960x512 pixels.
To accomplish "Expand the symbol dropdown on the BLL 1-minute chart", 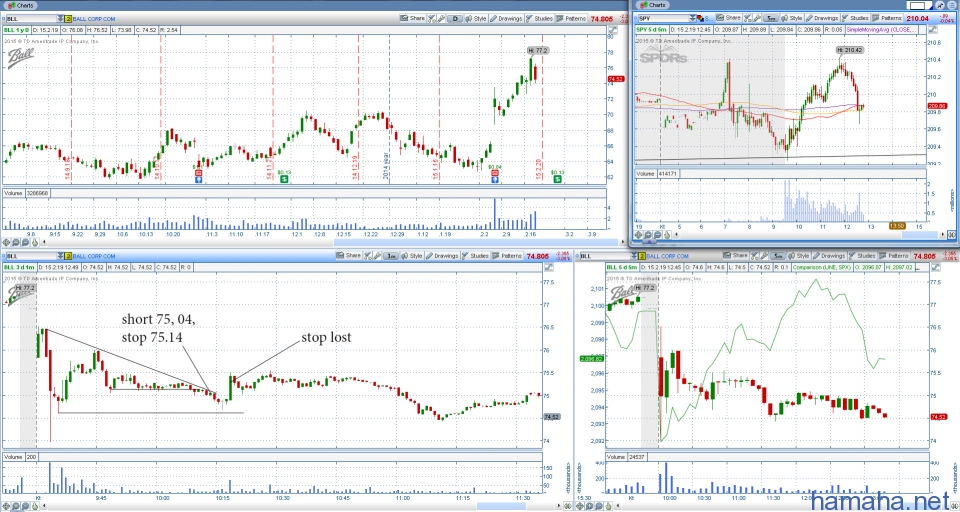I will pos(60,256).
